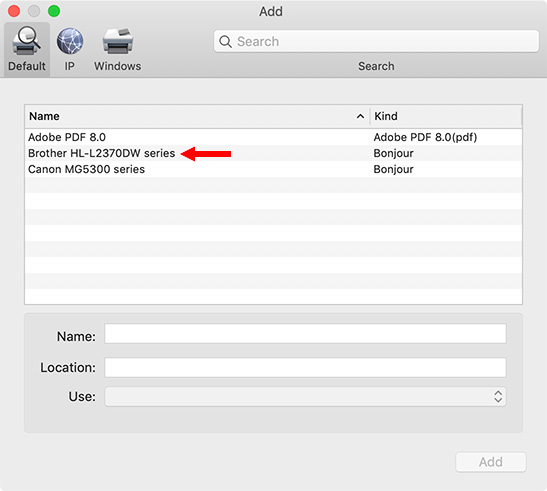Viewport: 547px width, 491px height.
Task: Click the Default tab label
Action: click(x=27, y=66)
